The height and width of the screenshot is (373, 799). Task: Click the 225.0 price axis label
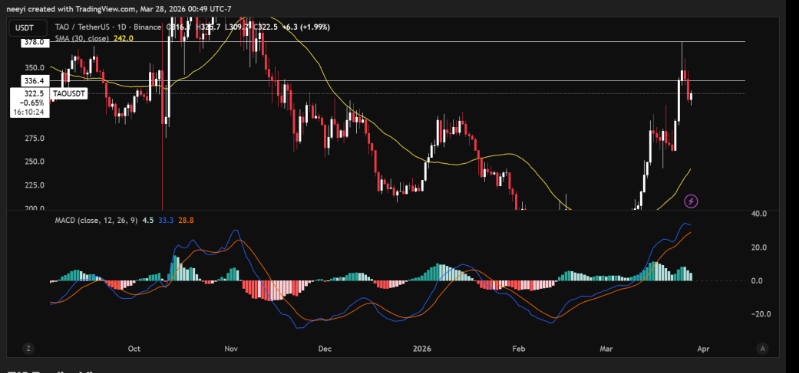pyautogui.click(x=35, y=185)
